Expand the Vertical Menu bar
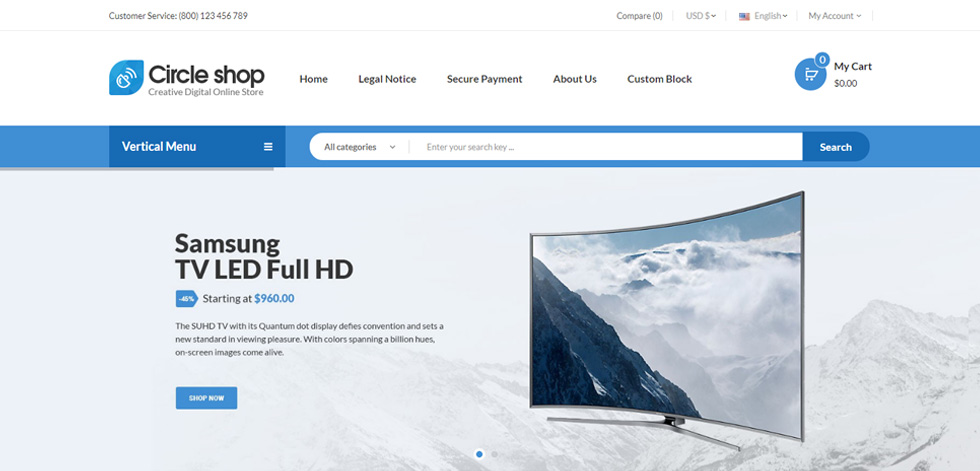Viewport: 980px width, 471px height. [x=197, y=147]
